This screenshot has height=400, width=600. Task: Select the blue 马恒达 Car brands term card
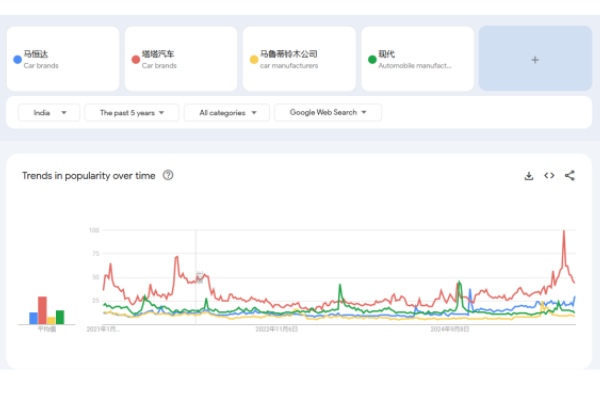63,59
